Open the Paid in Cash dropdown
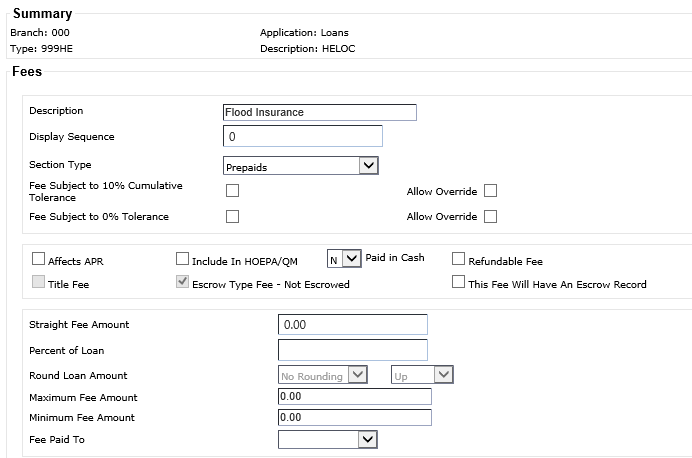 click(344, 259)
